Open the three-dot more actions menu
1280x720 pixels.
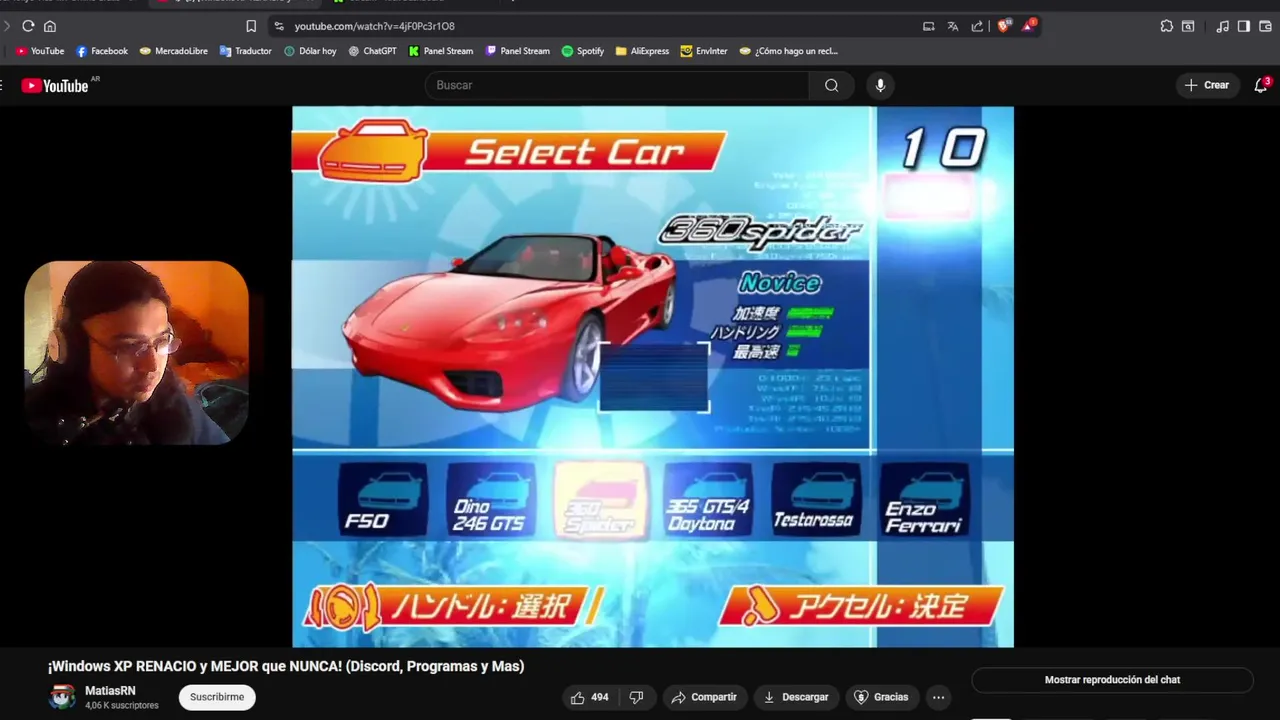pos(938,697)
